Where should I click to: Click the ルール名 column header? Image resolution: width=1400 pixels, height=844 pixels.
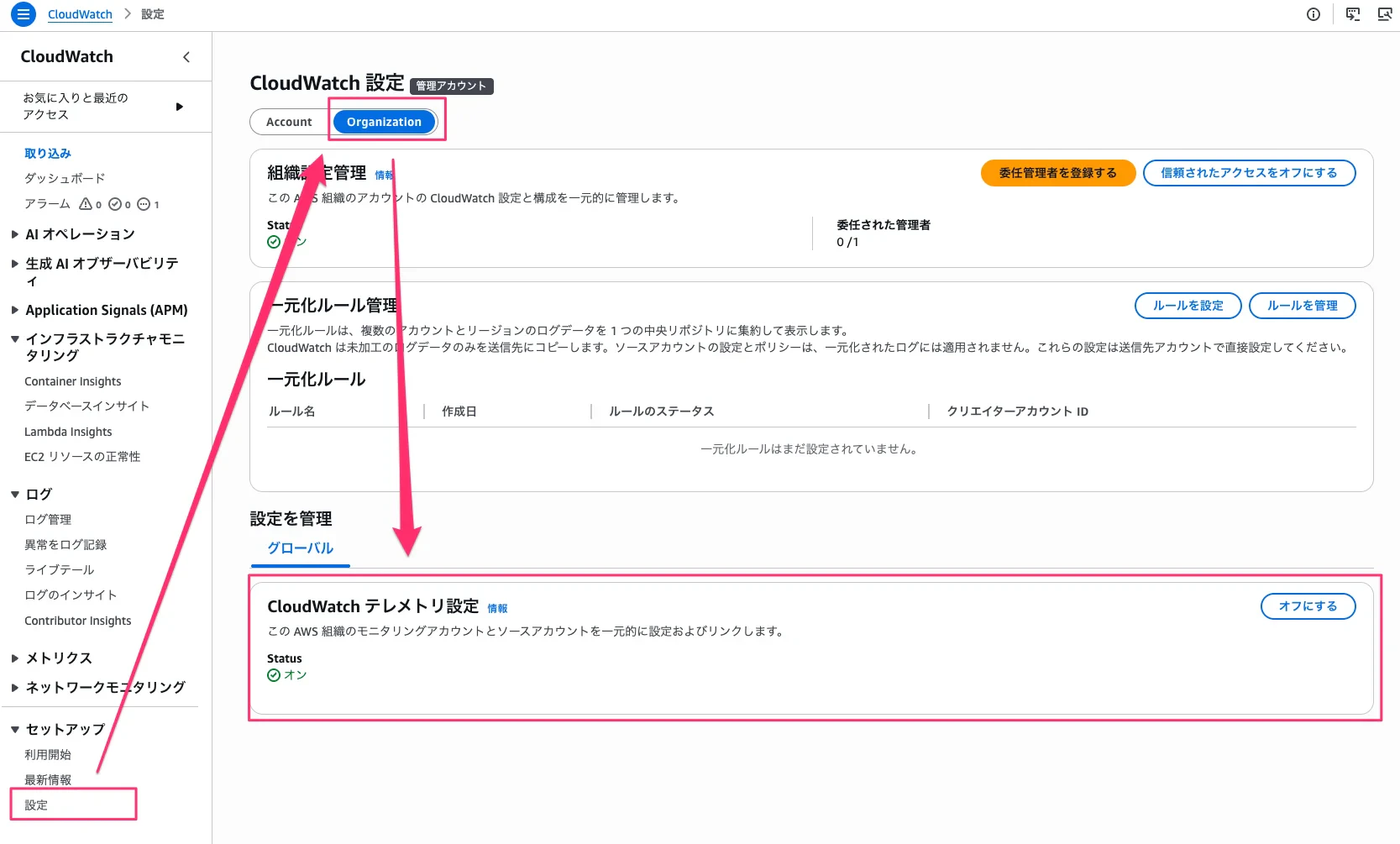pyautogui.click(x=291, y=412)
